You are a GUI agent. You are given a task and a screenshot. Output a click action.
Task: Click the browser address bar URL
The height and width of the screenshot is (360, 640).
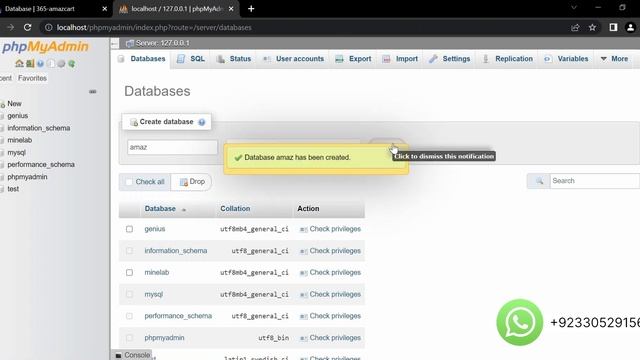coord(154,28)
